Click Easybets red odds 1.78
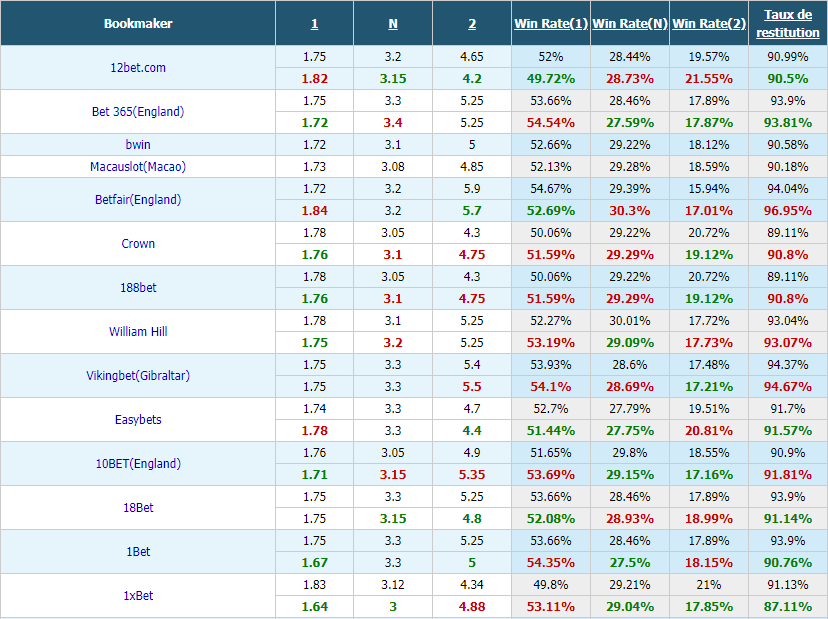This screenshot has height=619, width=828. (314, 431)
